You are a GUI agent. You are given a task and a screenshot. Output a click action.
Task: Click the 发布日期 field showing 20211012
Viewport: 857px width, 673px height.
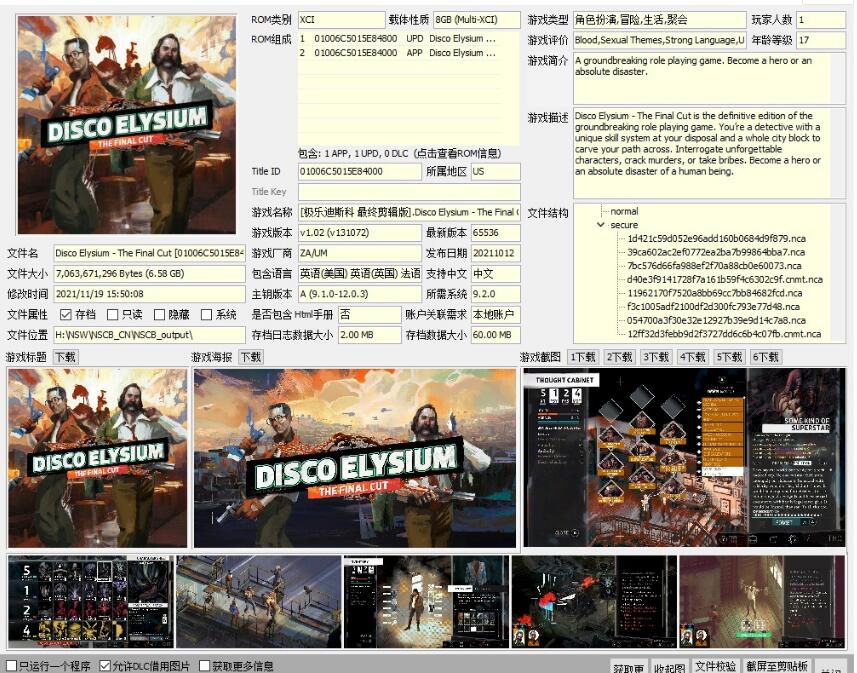point(495,253)
